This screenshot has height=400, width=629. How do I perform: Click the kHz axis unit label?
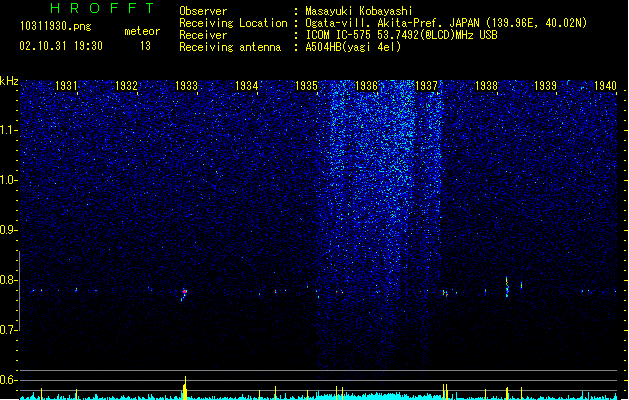9,81
